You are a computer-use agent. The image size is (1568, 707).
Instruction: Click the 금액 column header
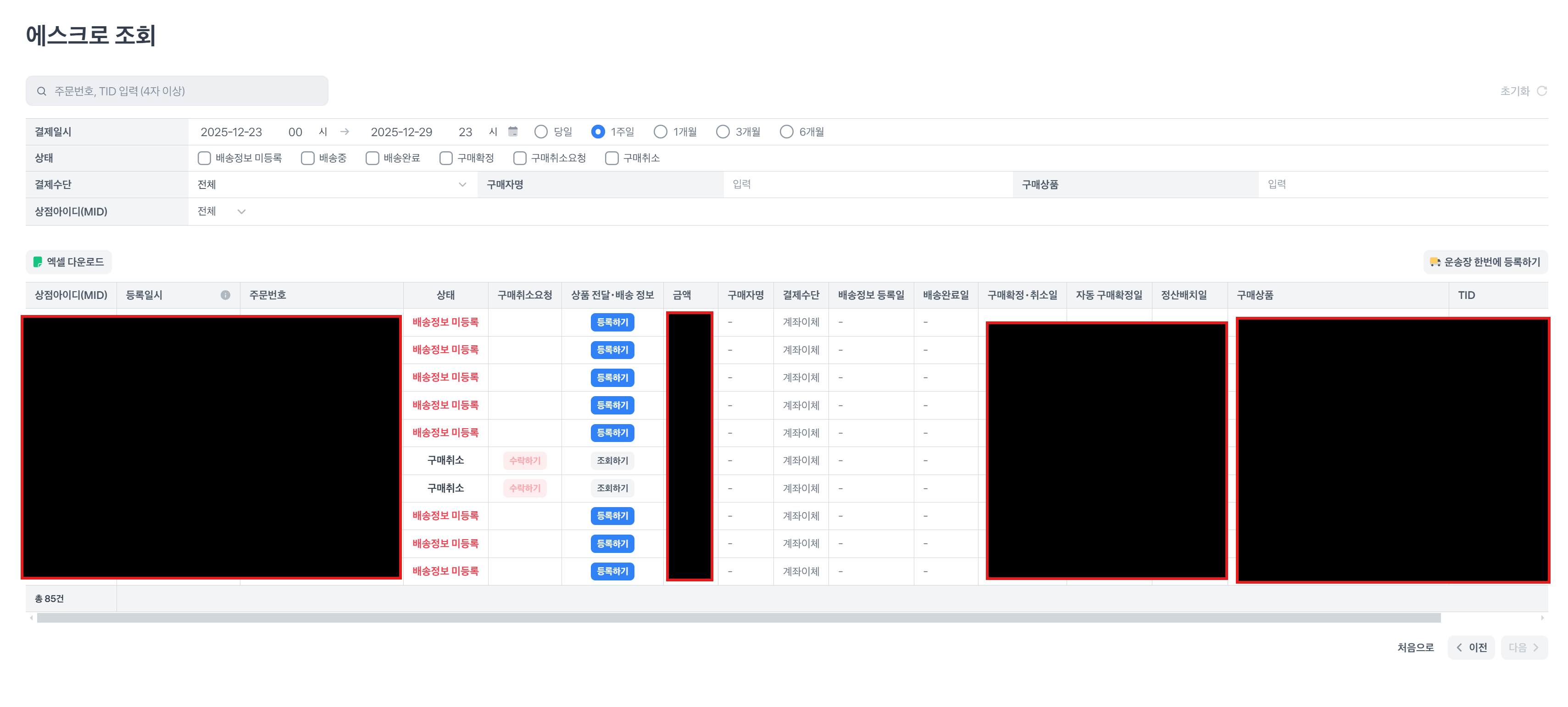coord(681,295)
